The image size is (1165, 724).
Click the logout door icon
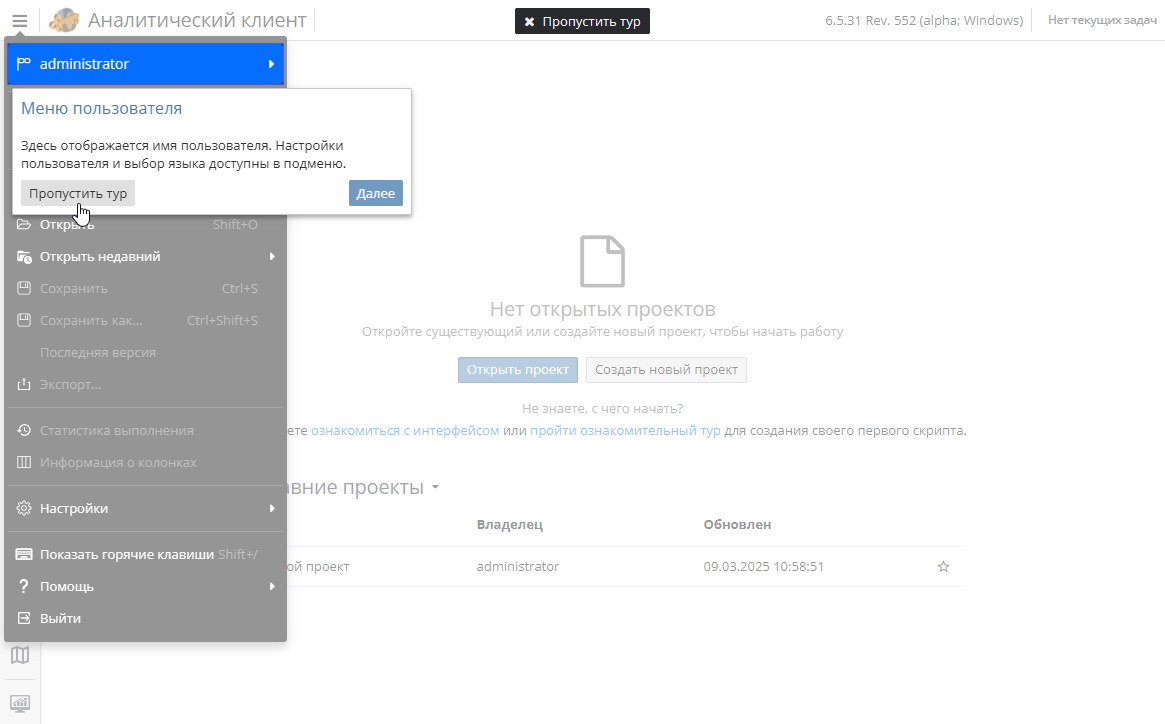point(25,618)
